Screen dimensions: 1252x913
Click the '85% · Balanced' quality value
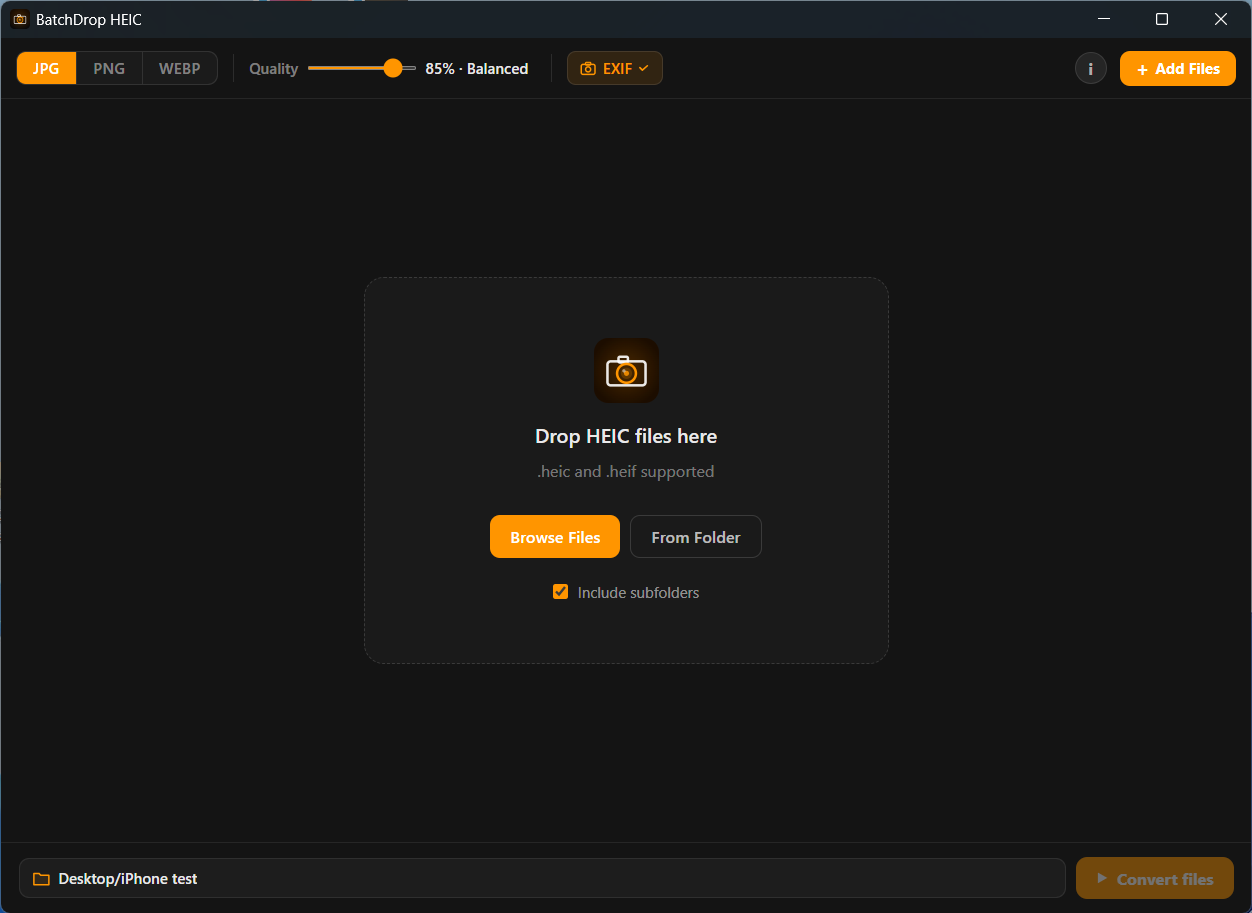[477, 68]
